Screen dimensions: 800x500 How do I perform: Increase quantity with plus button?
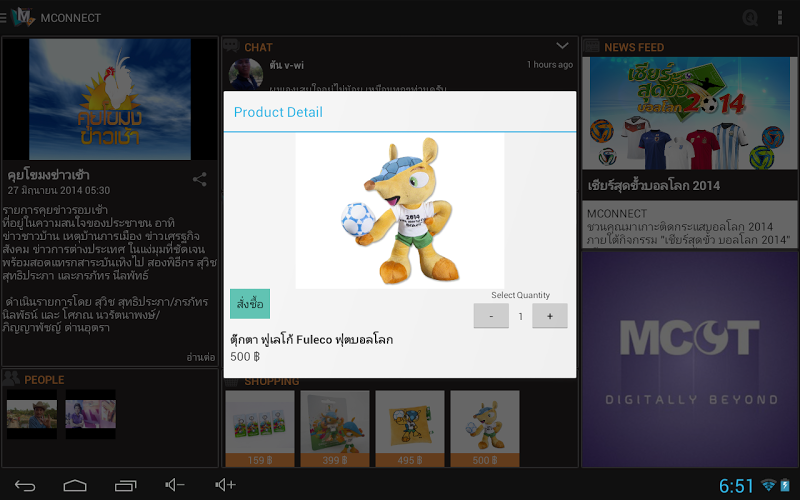[x=549, y=316]
